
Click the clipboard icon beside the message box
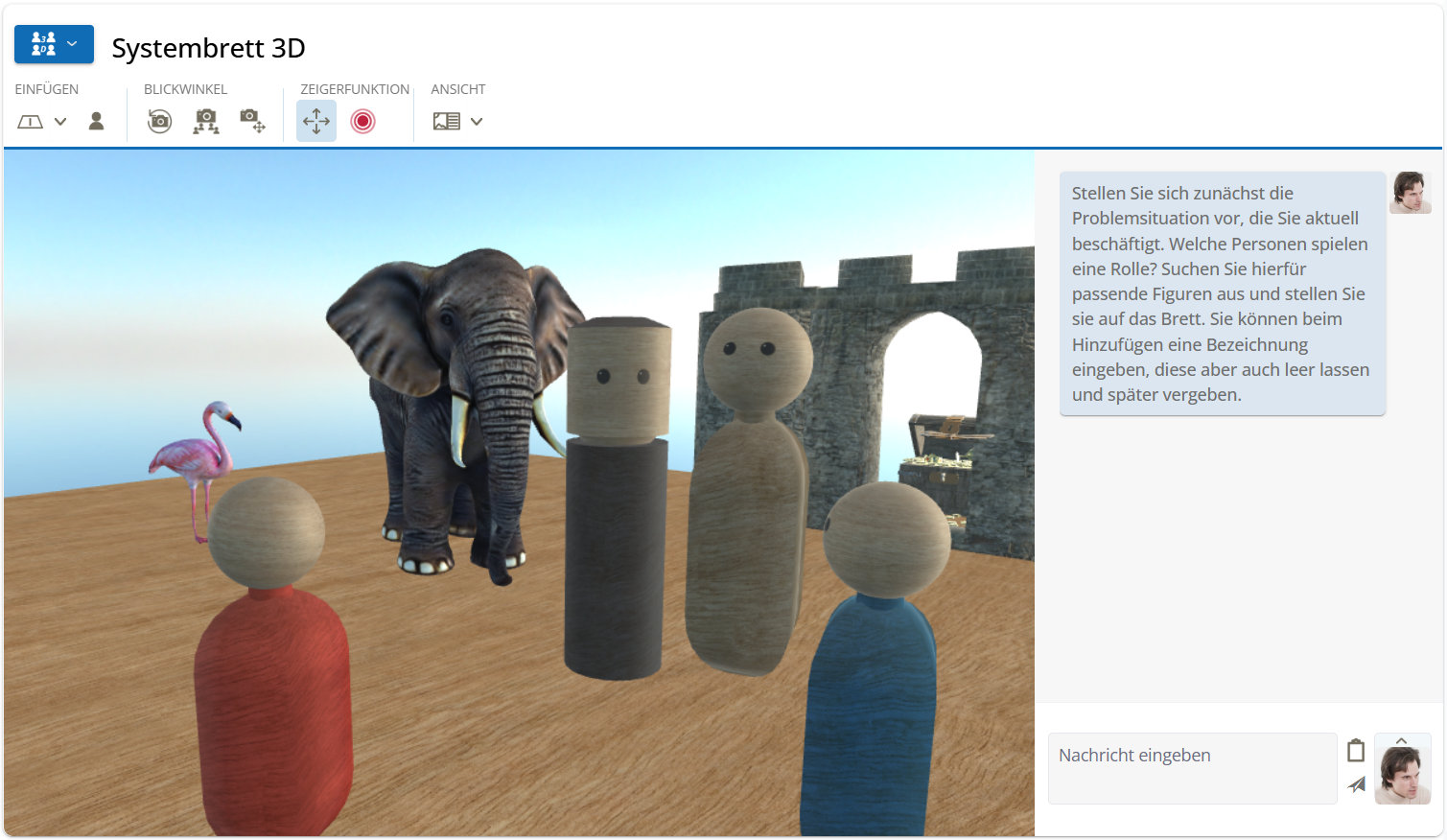tap(1356, 752)
